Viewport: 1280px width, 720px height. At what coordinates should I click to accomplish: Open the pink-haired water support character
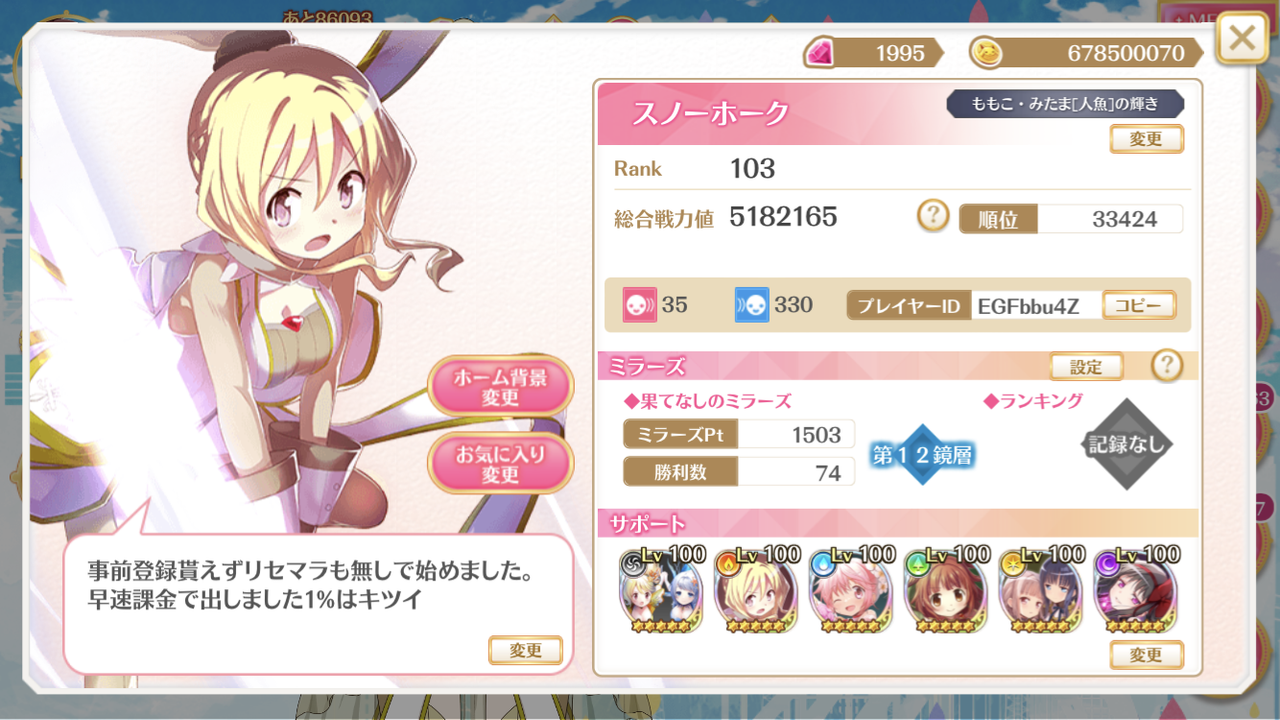point(852,590)
